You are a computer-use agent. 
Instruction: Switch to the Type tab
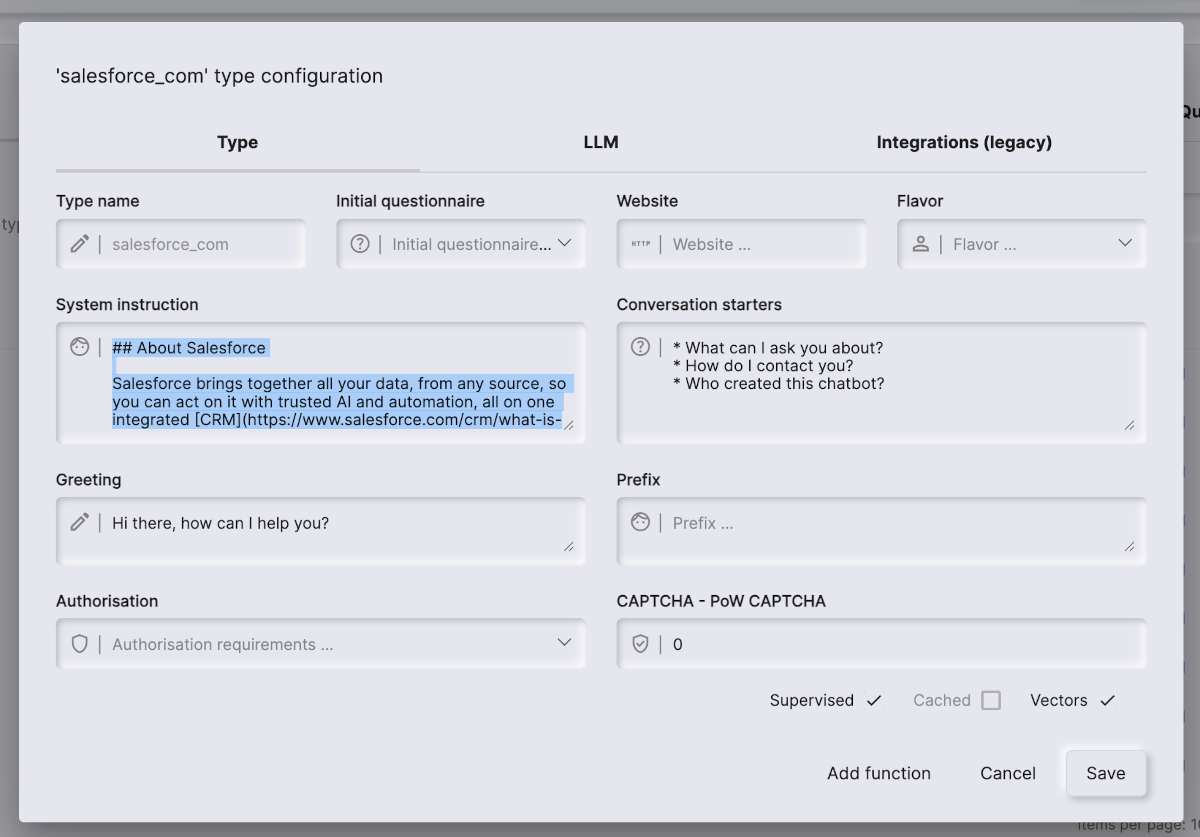238,142
